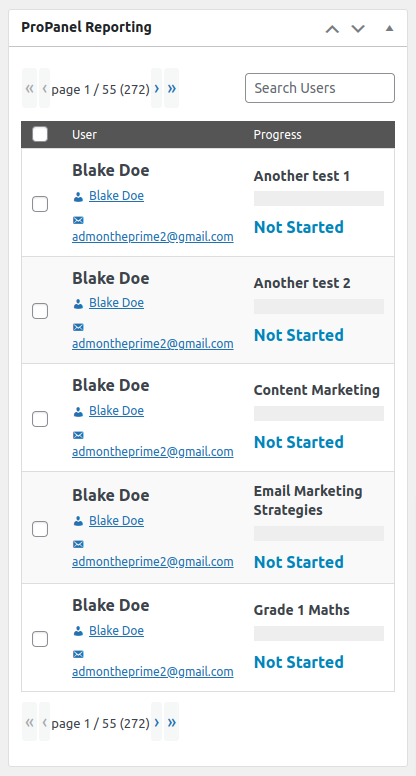
Task: Move ProPanel Reporting widget down
Action: (x=358, y=29)
